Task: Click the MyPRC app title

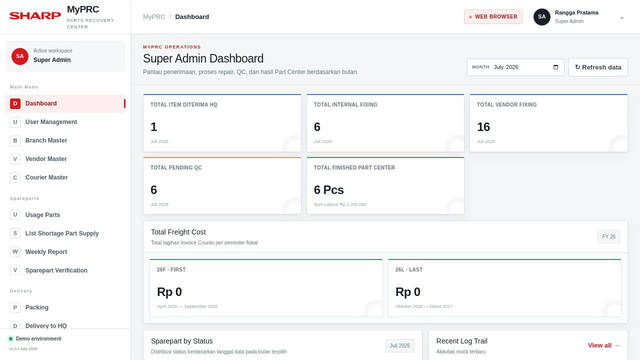Action: (83, 9)
